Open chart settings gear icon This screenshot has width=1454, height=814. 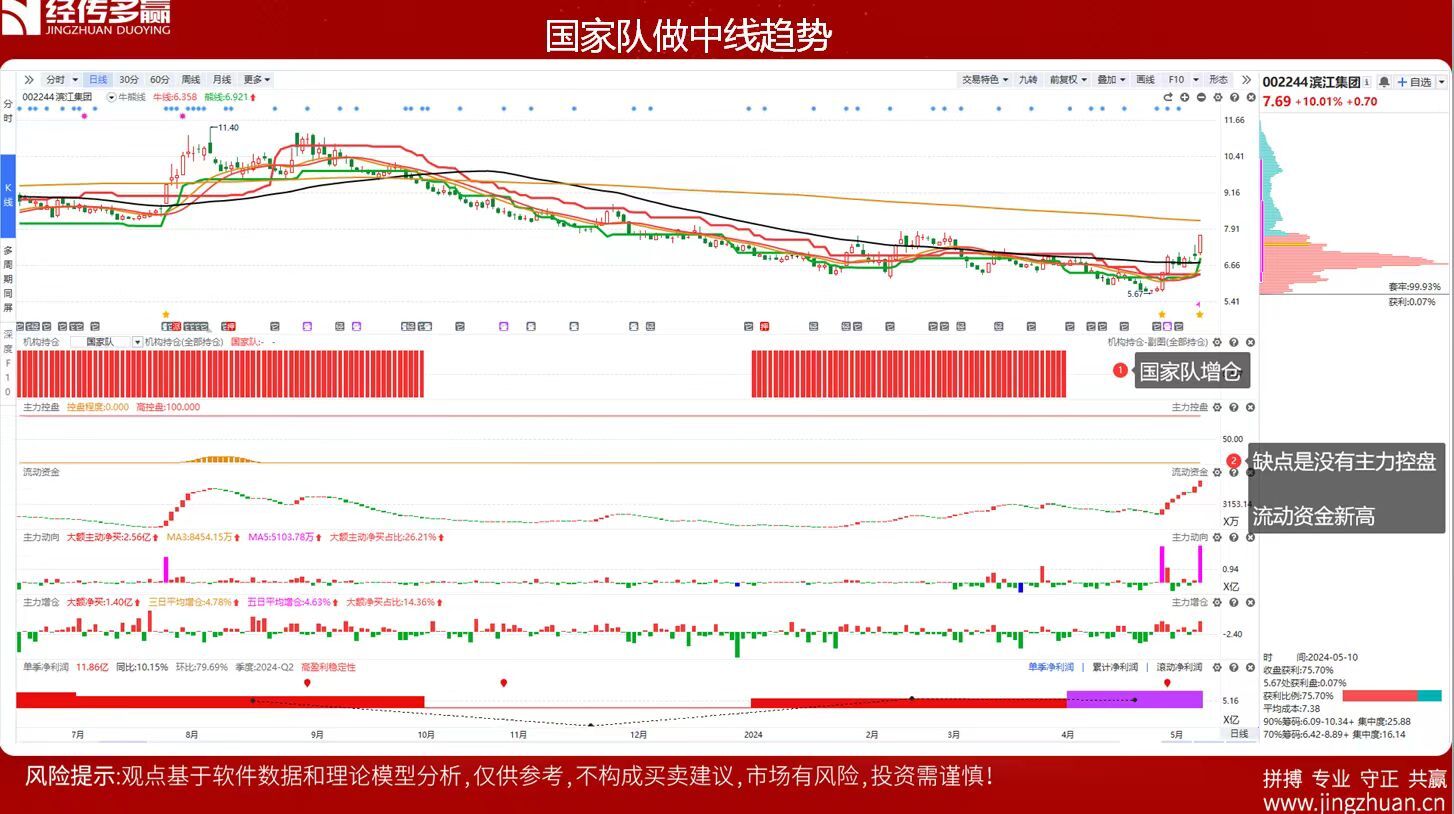pyautogui.click(x=1218, y=97)
